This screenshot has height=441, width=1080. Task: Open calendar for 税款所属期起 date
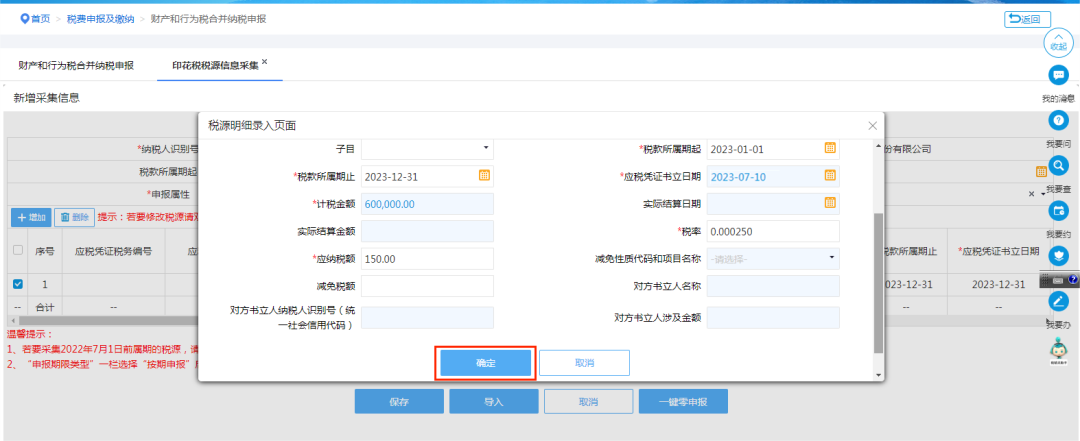pos(830,148)
